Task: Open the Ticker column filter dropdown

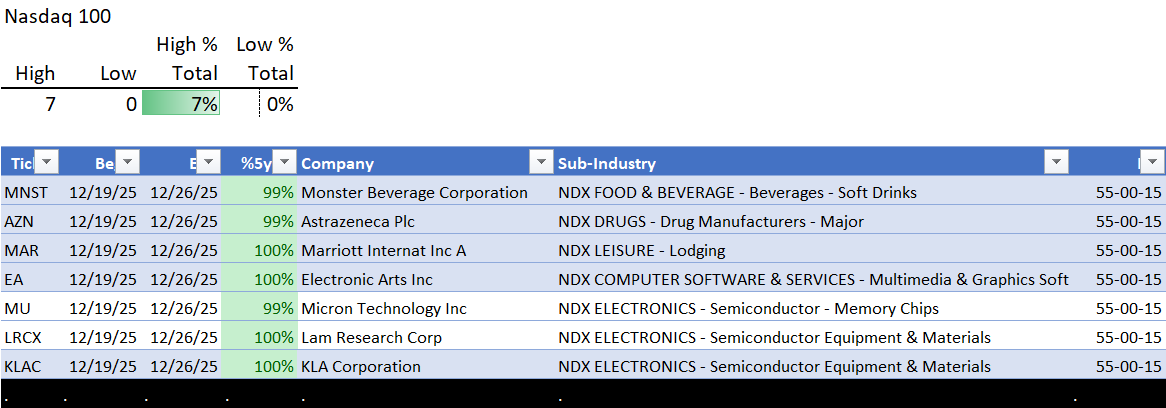Action: tap(48, 163)
